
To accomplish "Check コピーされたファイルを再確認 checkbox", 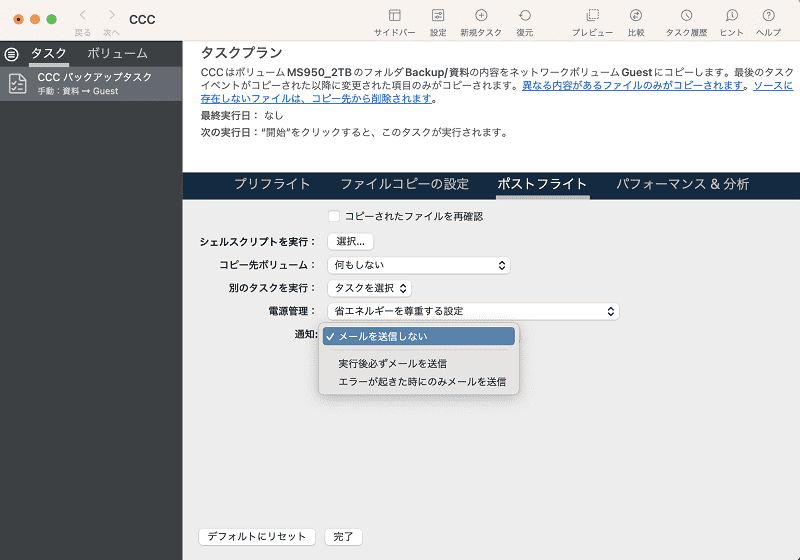I will (x=334, y=216).
